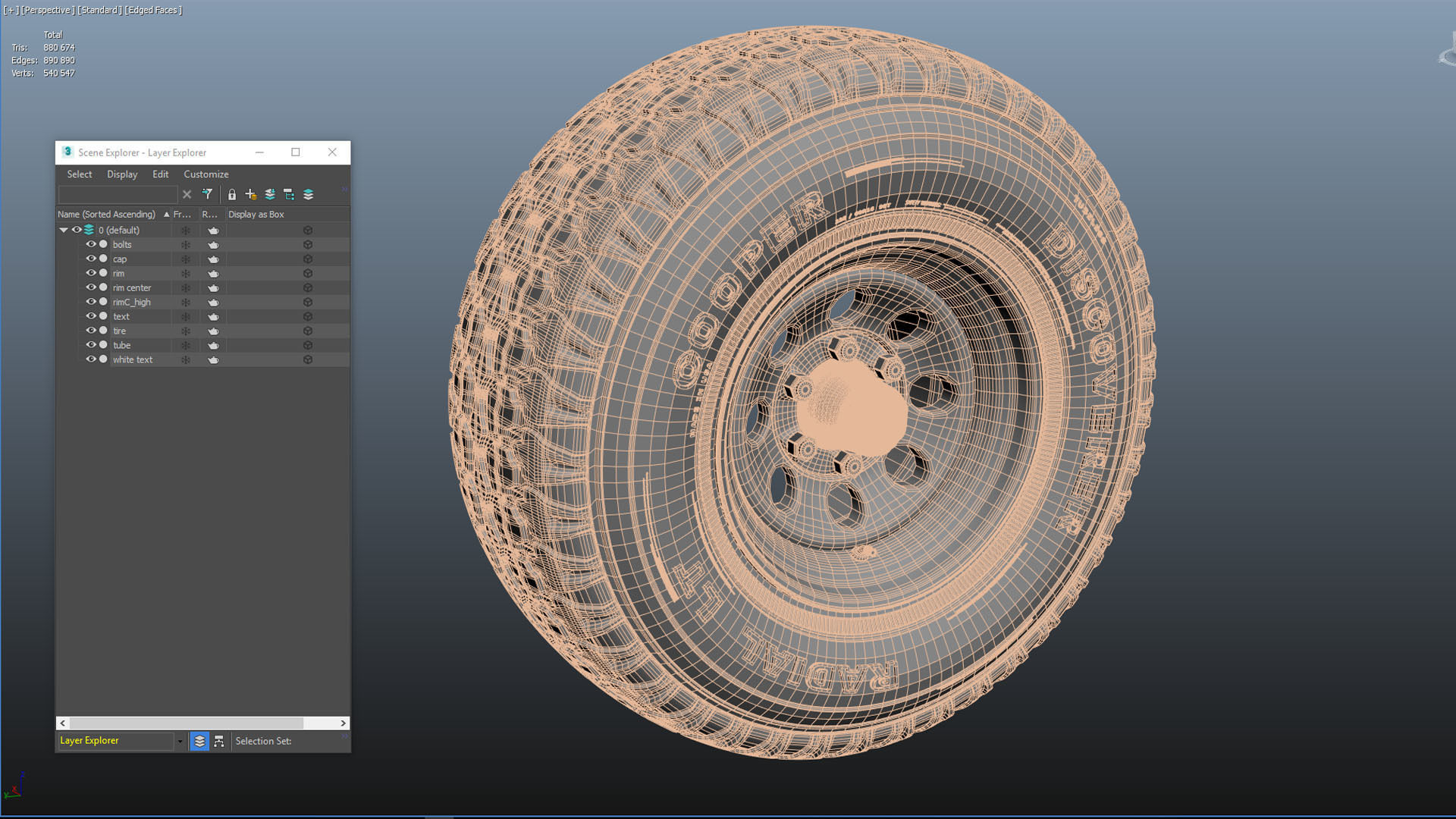Click scroll left arrow on horizontal scrollbar
Image resolution: width=1456 pixels, height=819 pixels.
tap(63, 723)
